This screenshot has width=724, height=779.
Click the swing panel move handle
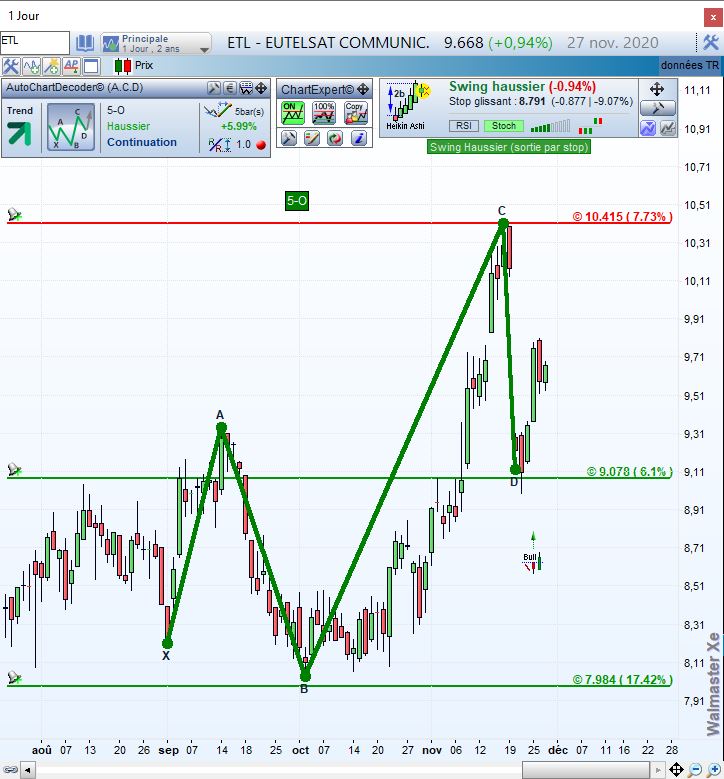657,89
